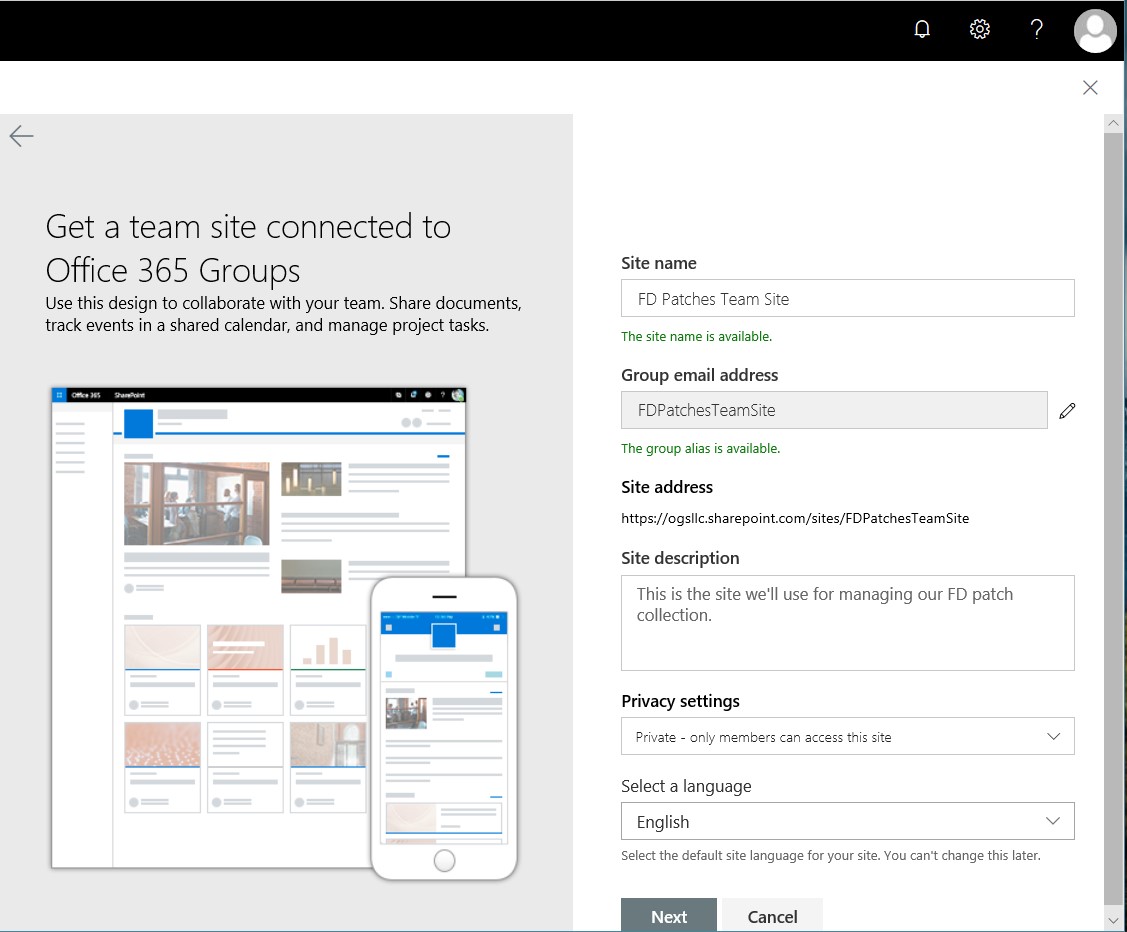The image size is (1127, 932).
Task: Click Next to create the team site
Action: (x=668, y=916)
